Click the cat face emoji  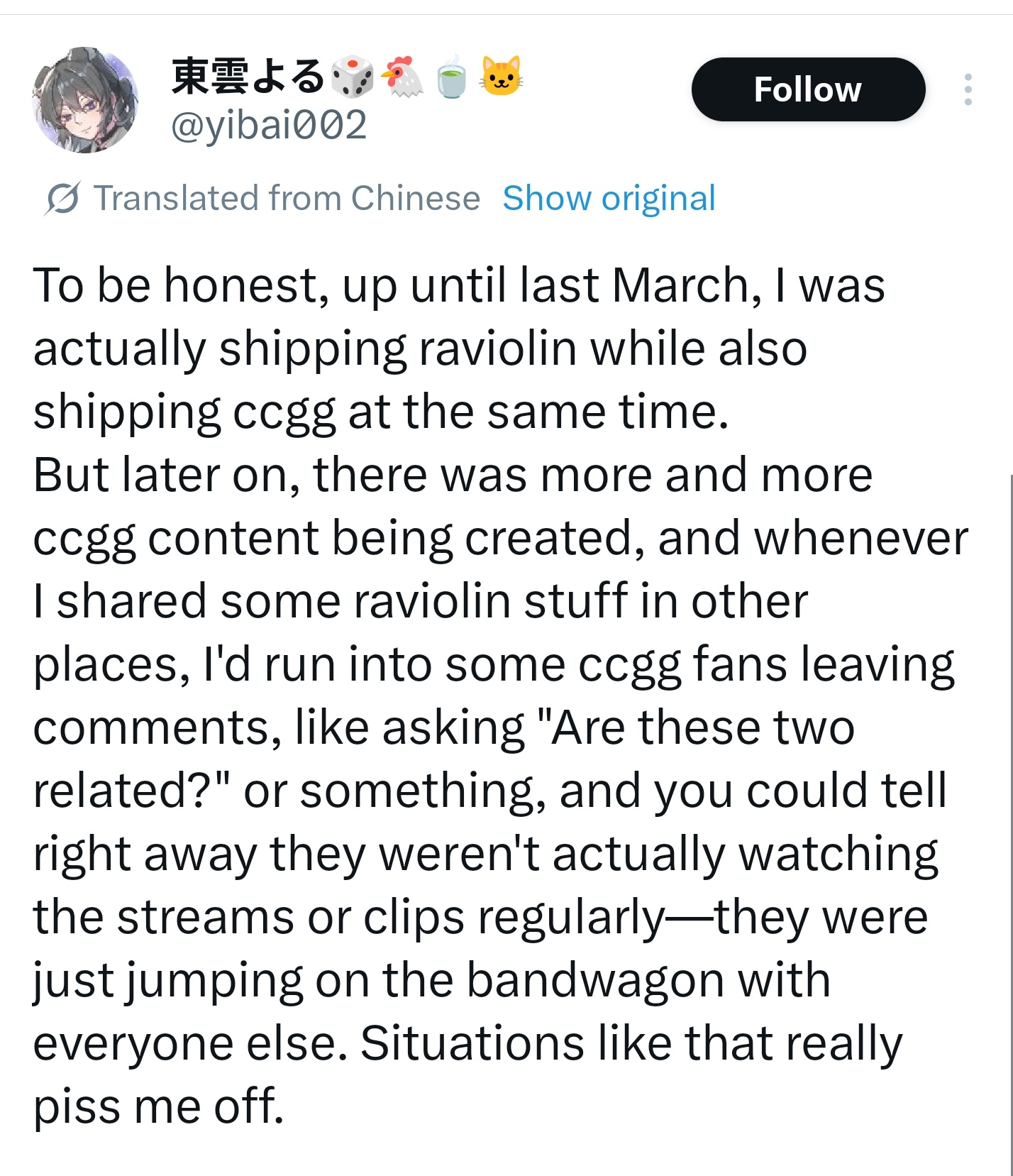click(x=501, y=76)
